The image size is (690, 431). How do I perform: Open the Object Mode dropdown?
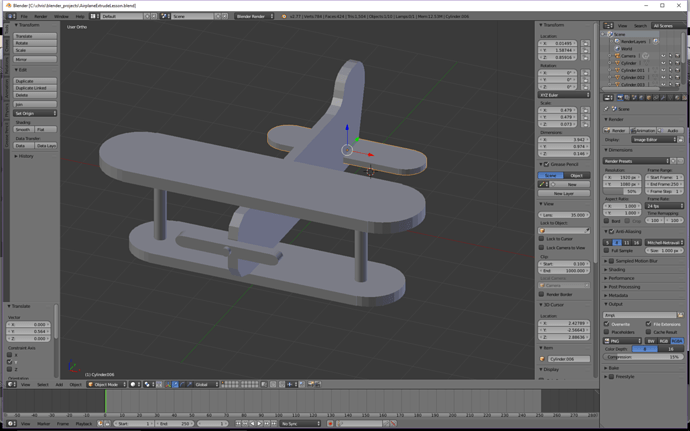click(x=107, y=384)
